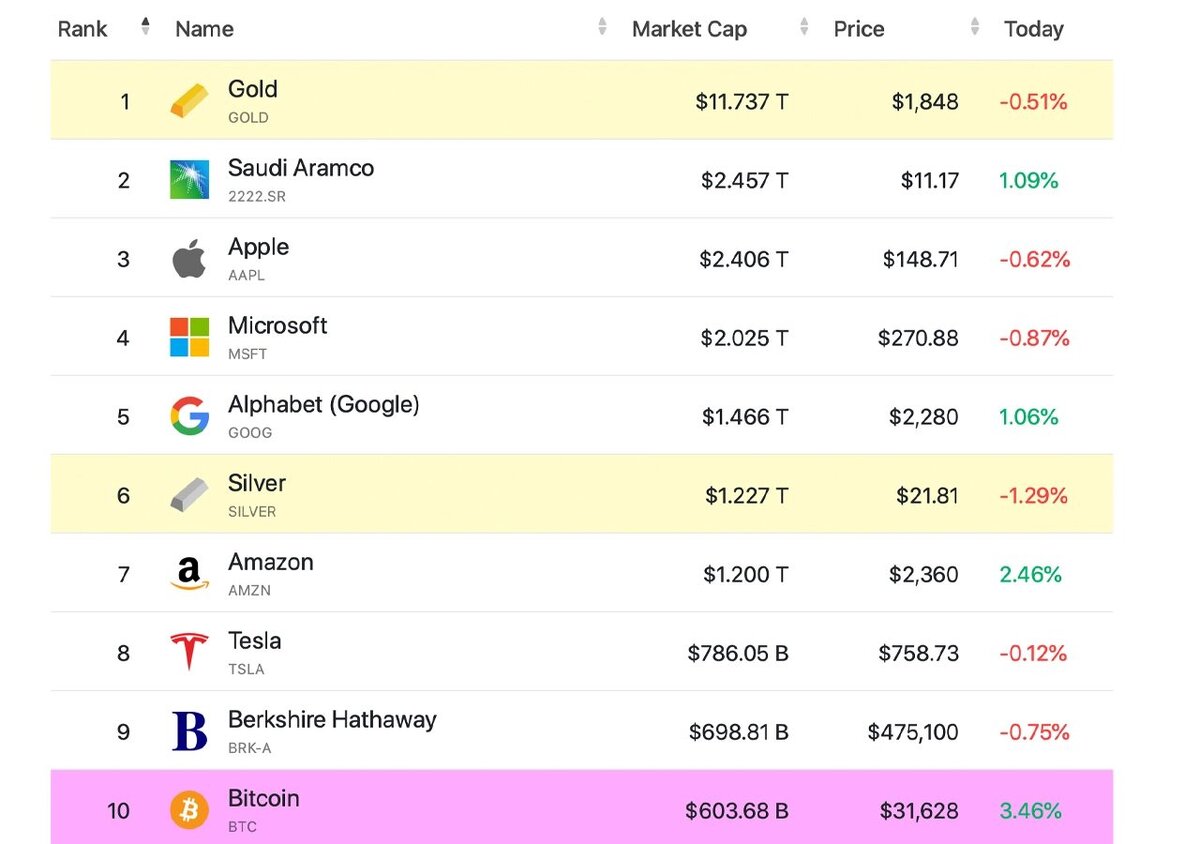Viewport: 1200px width, 844px height.
Task: Sort by Price column arrows
Action: coord(975,27)
